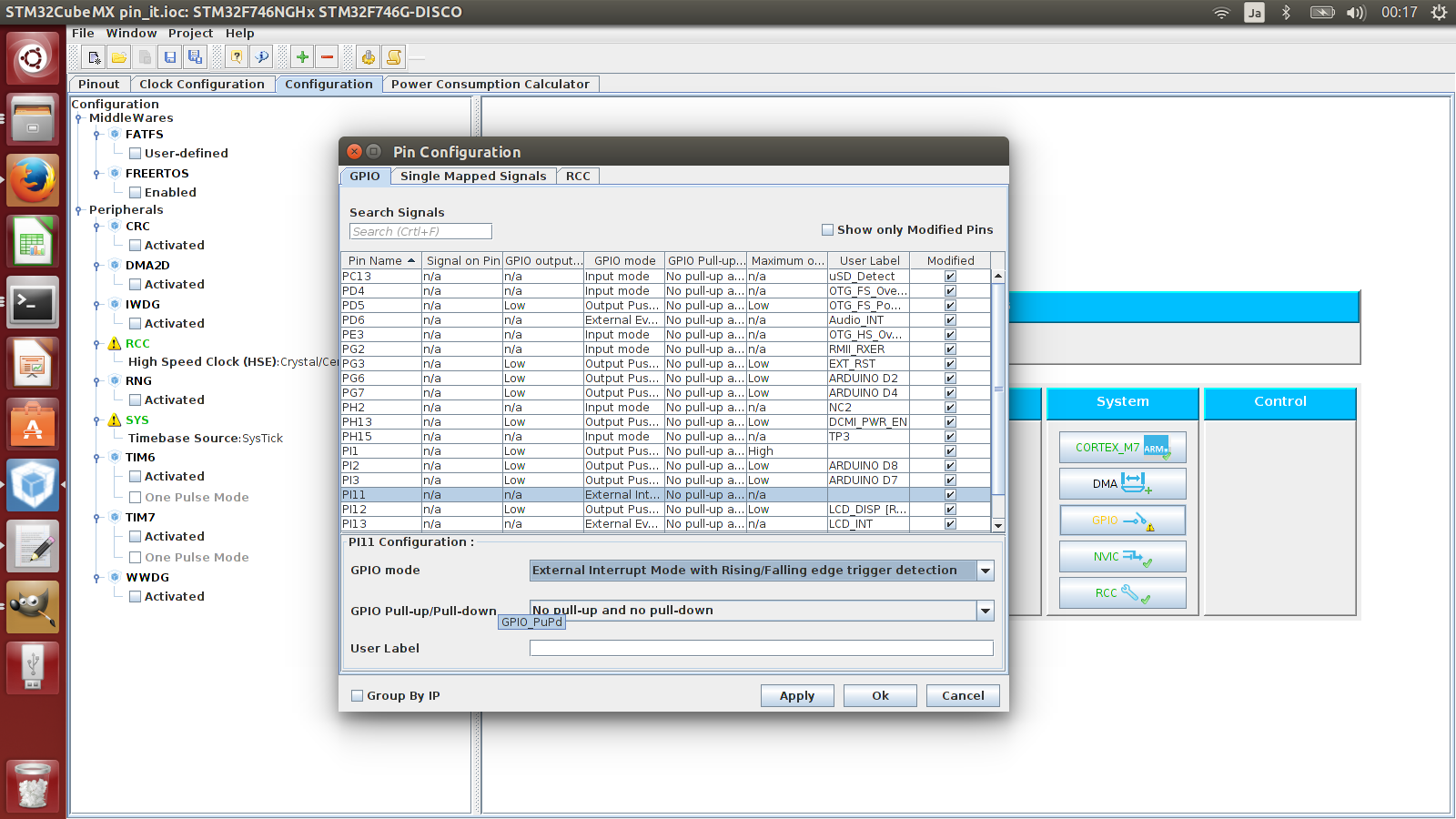Open the GPIO mode dropdown
The width and height of the screenshot is (1456, 819).
point(985,571)
